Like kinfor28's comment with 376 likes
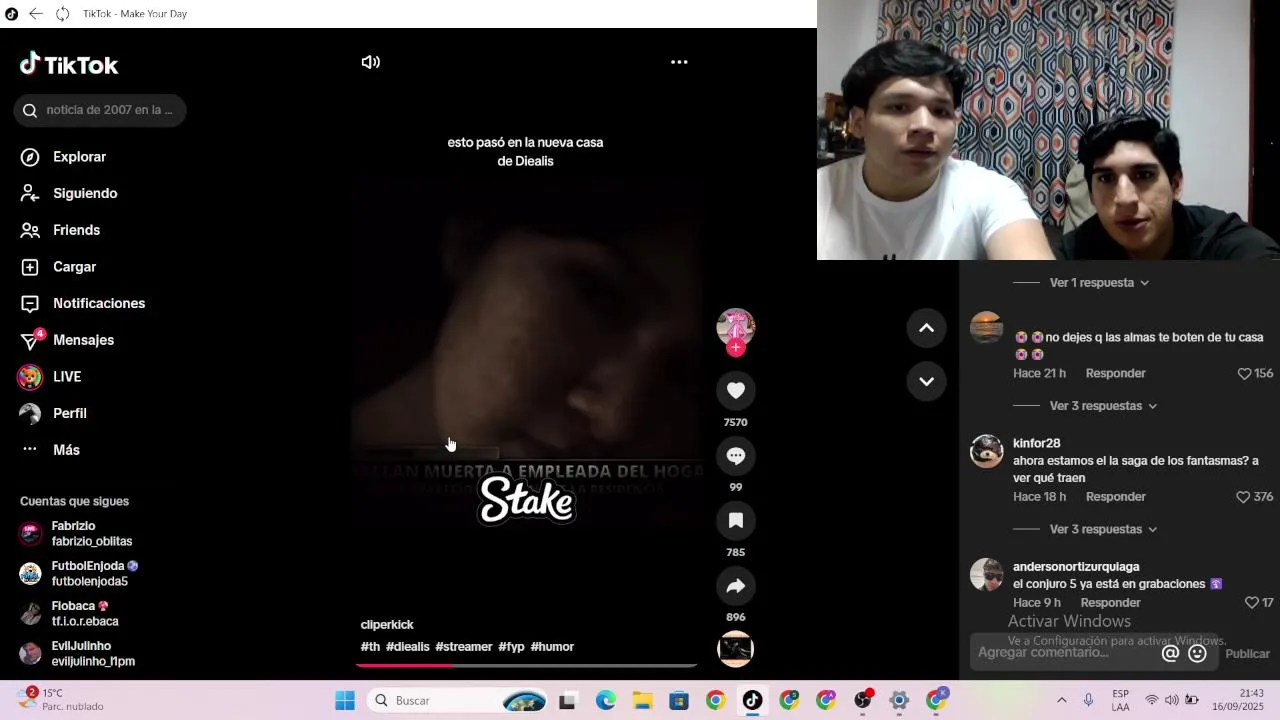This screenshot has width=1280, height=720. click(x=1243, y=496)
